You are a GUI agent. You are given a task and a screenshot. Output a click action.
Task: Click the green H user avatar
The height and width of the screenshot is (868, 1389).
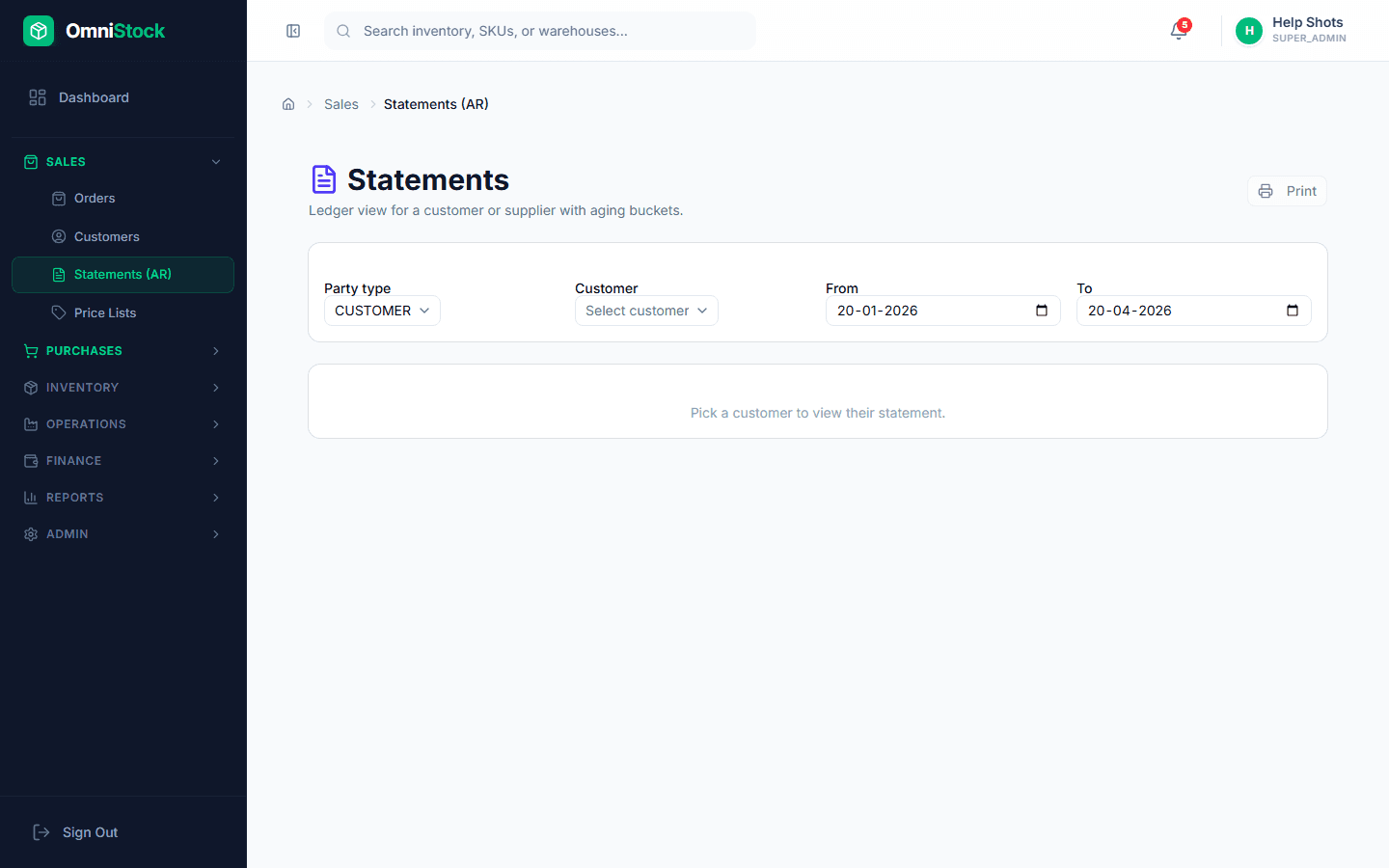tap(1249, 31)
